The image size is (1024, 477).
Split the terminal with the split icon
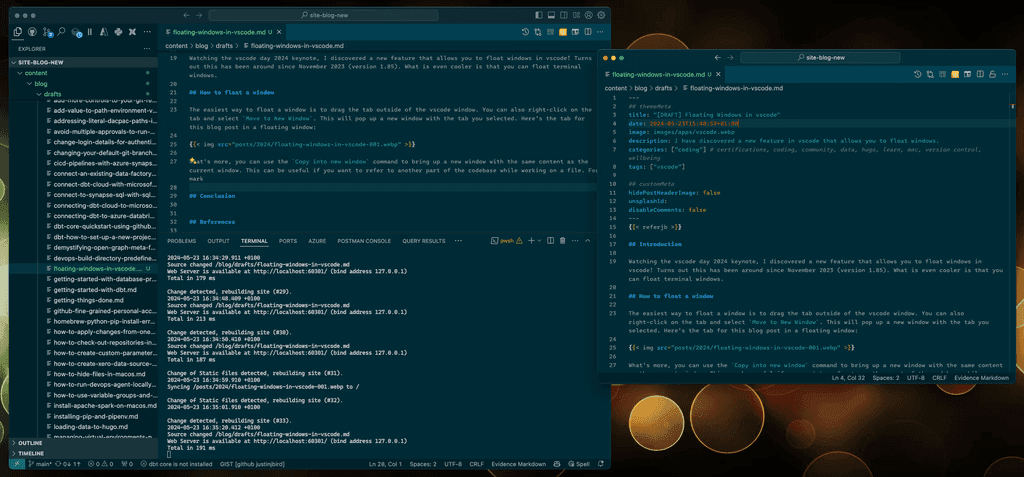point(549,241)
